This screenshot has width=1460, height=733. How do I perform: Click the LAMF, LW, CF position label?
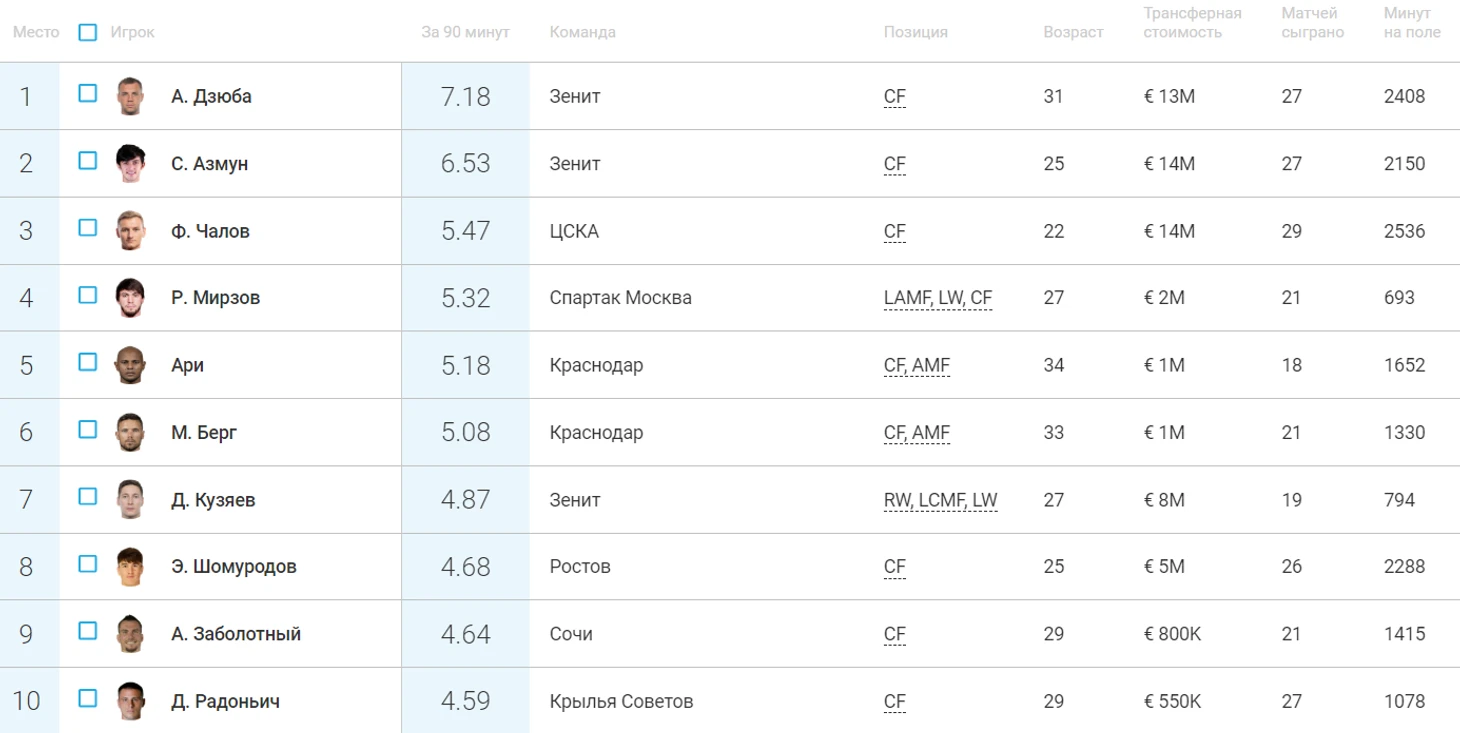point(937,298)
